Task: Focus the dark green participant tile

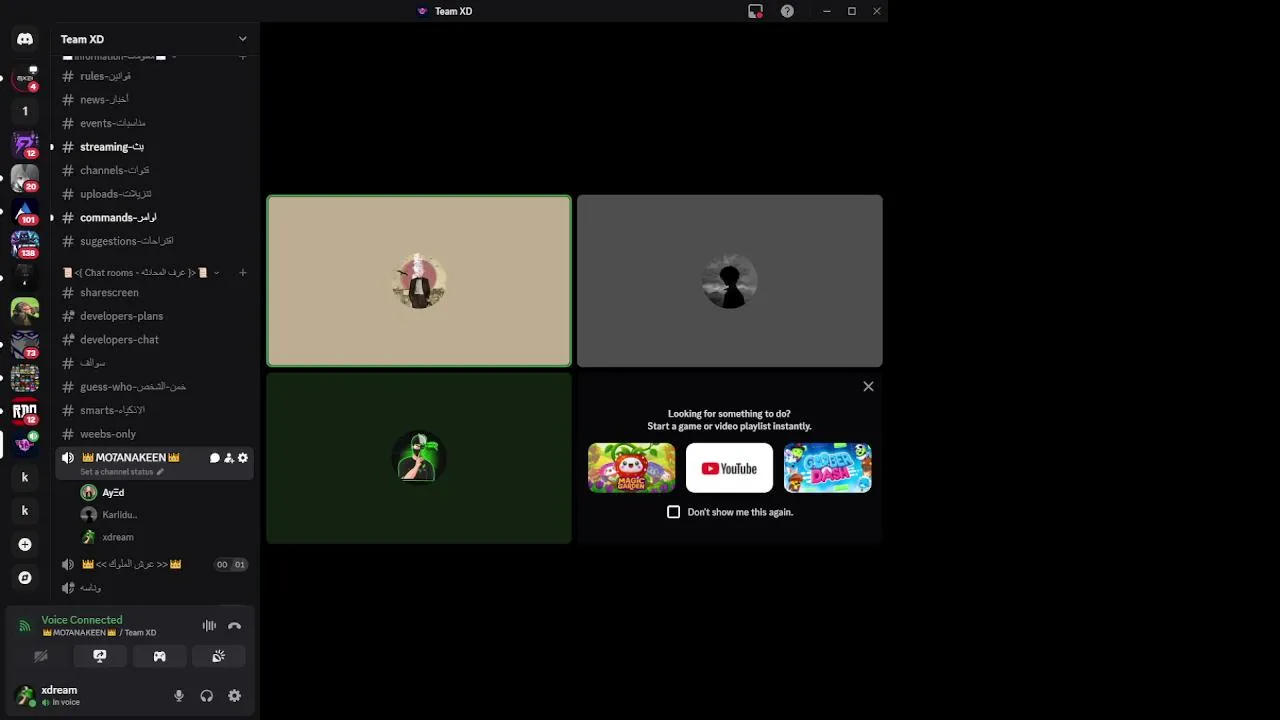Action: (419, 458)
